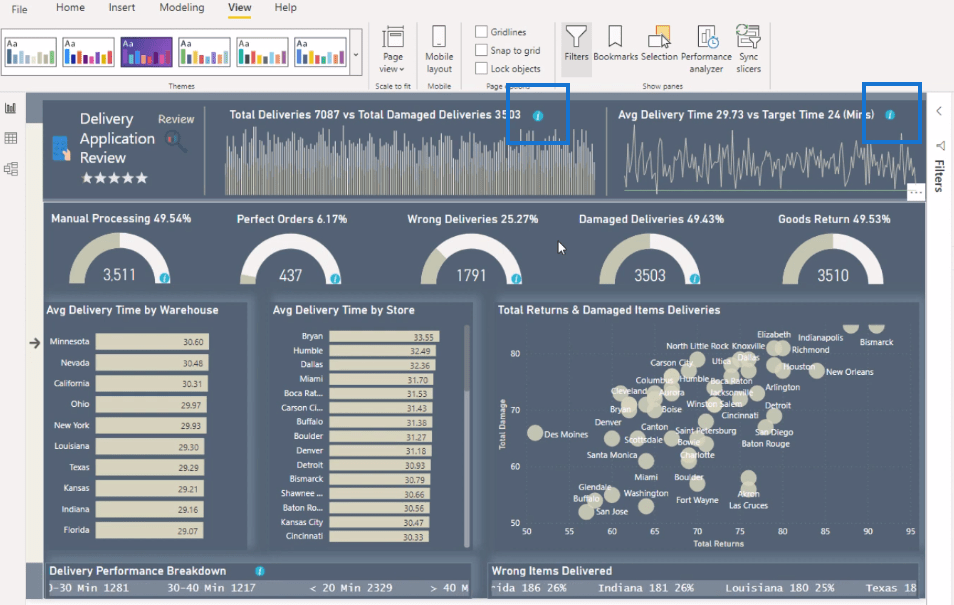Click the Total Deliveries column chart

pos(410,161)
